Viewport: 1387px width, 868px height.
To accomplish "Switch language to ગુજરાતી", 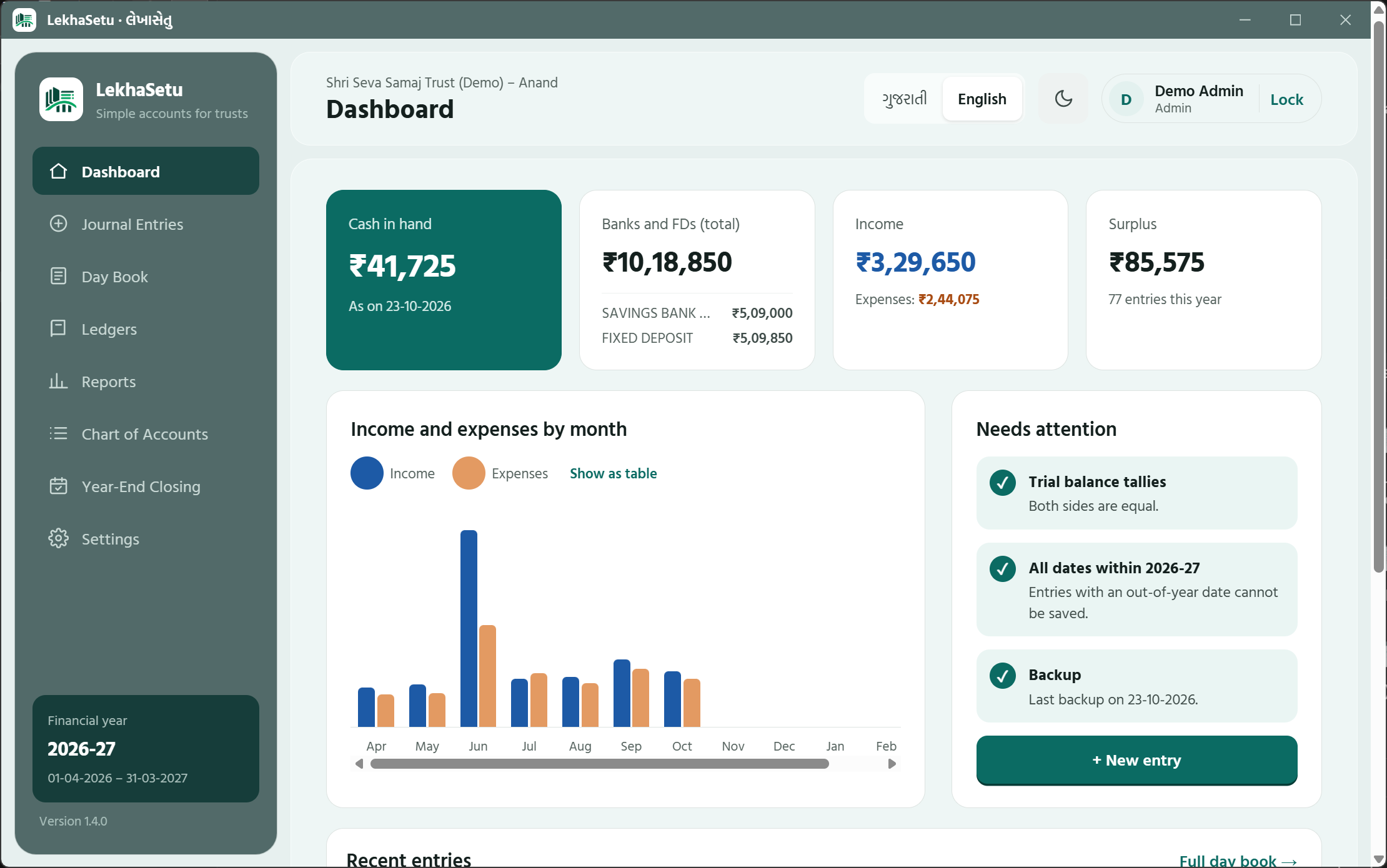I will (x=904, y=99).
